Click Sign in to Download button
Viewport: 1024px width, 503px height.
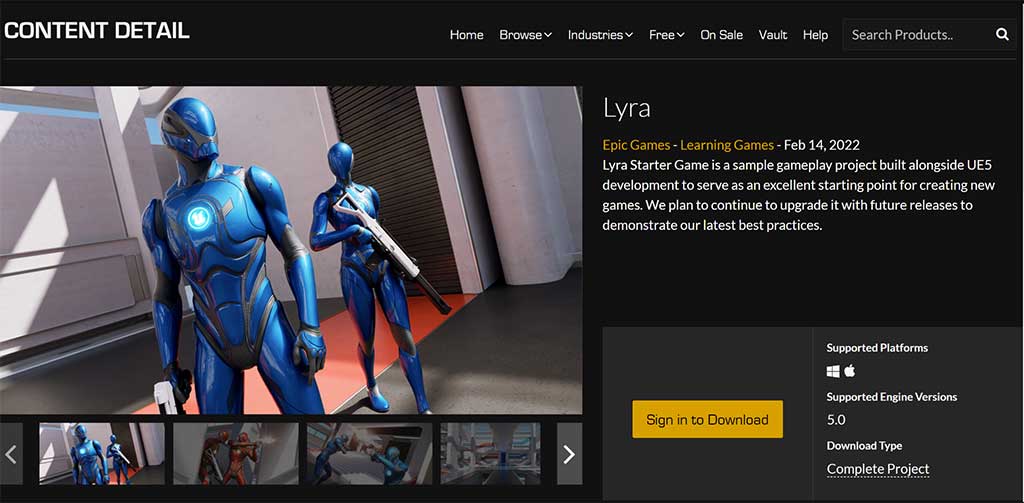pos(707,419)
